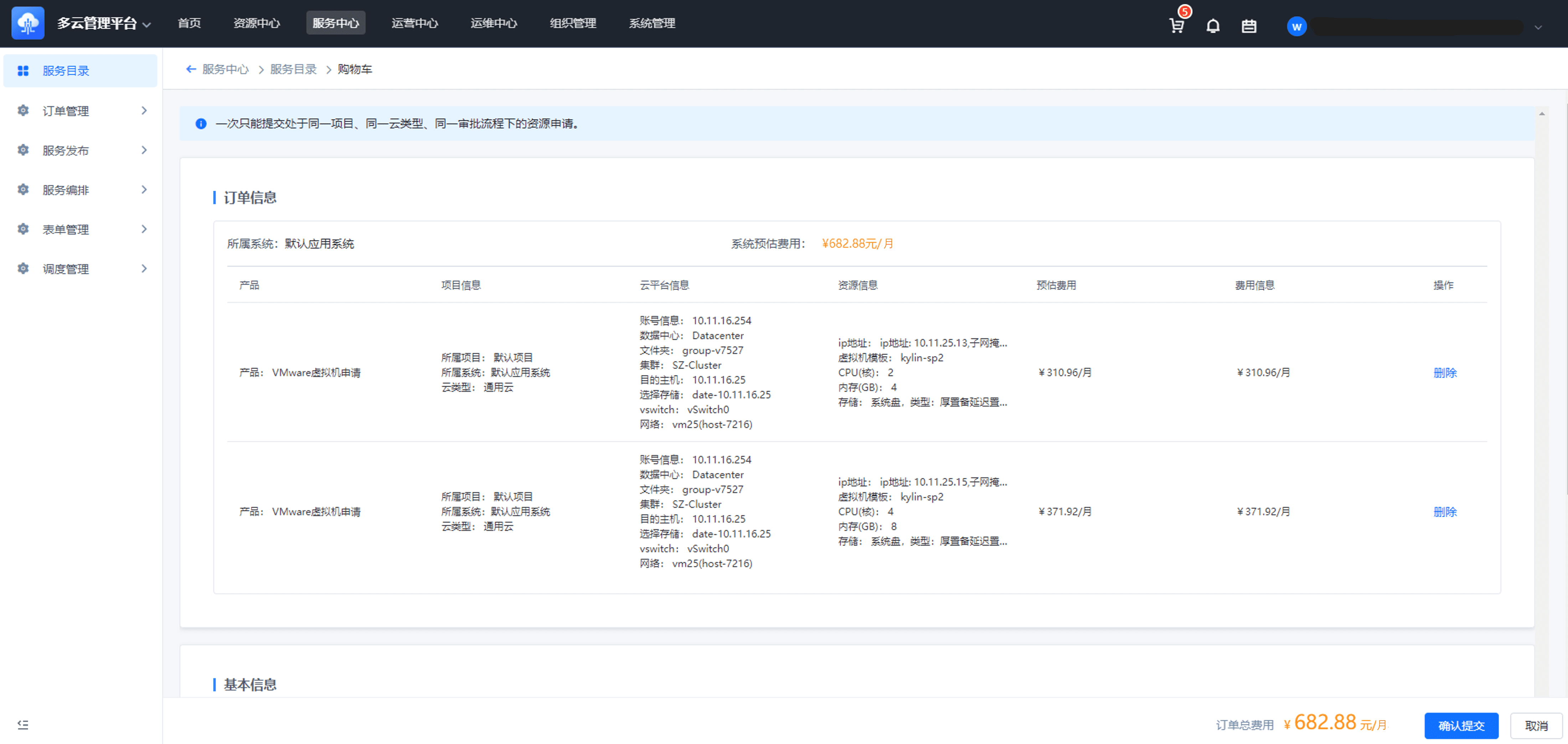Click the 确认提交 button
The height and width of the screenshot is (744, 1568).
tap(1461, 725)
